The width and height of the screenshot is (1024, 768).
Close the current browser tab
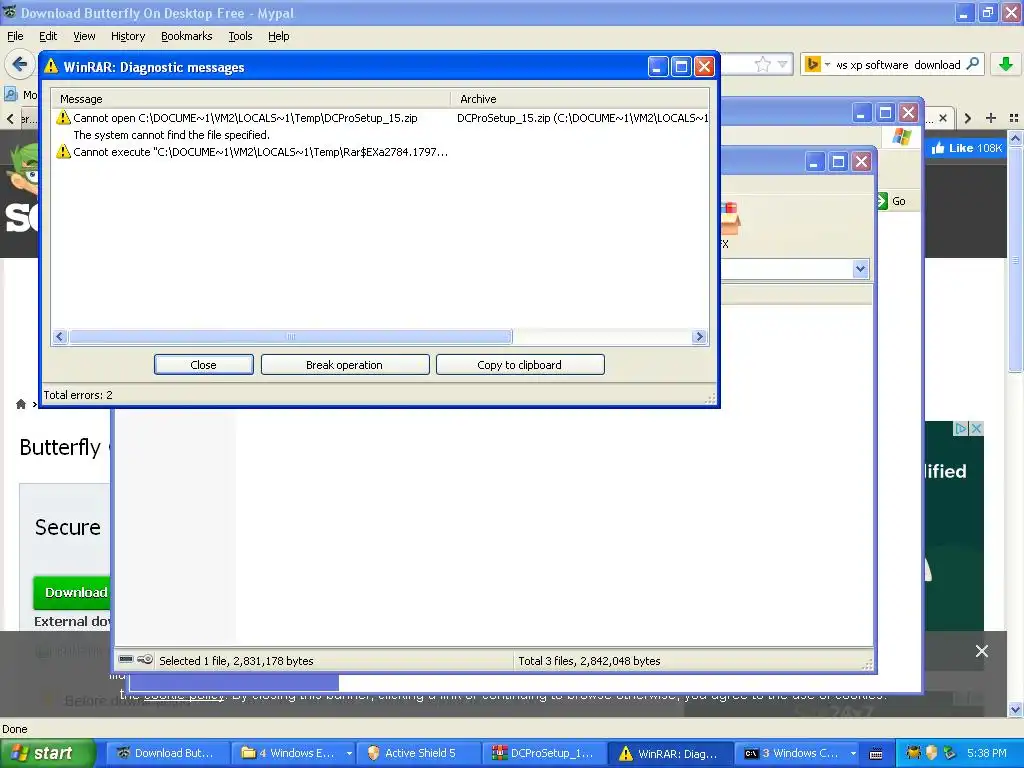coord(942,118)
